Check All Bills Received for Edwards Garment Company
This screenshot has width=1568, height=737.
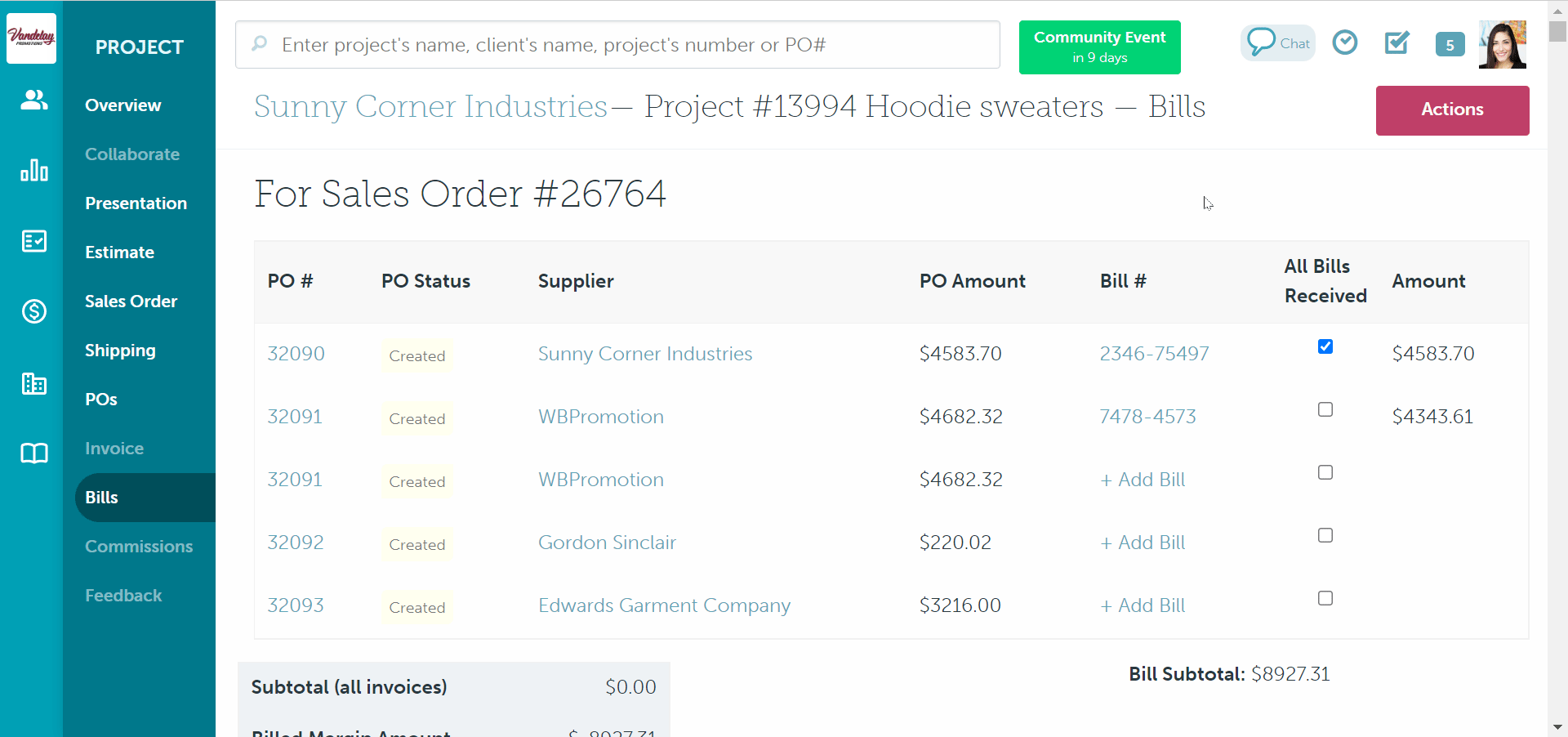tap(1325, 598)
